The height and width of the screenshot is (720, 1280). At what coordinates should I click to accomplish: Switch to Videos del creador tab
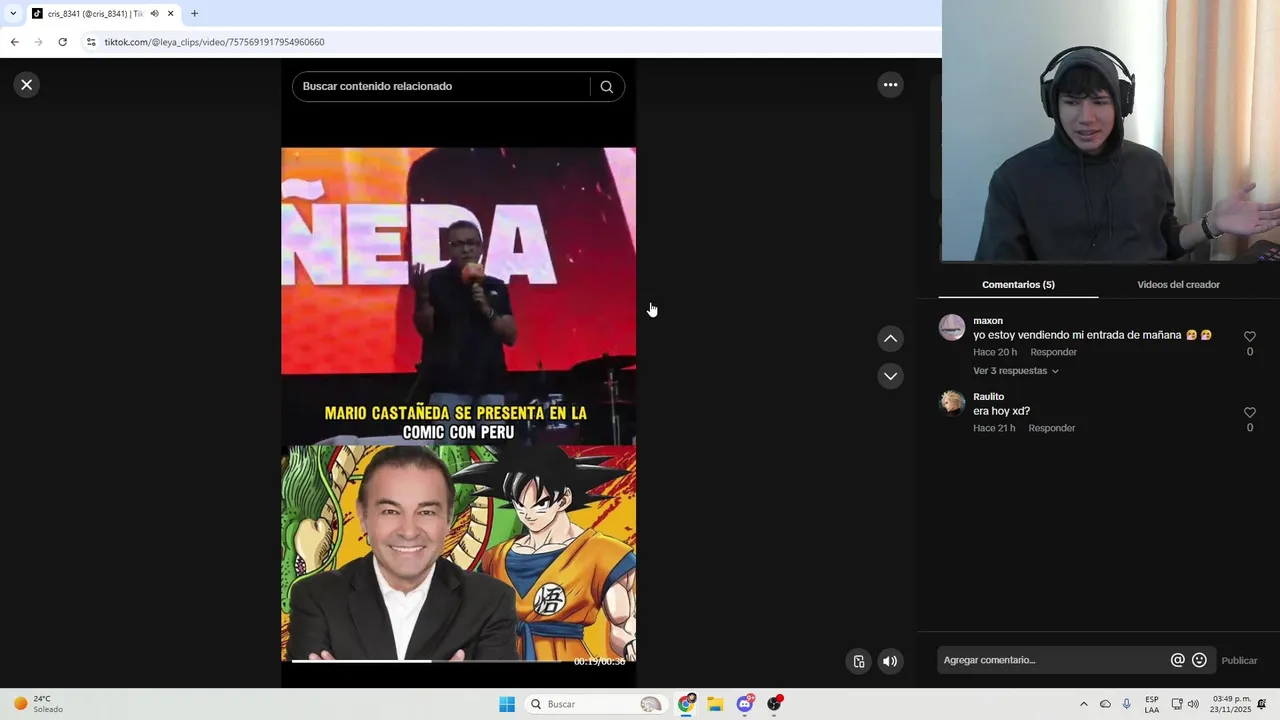pos(1178,285)
